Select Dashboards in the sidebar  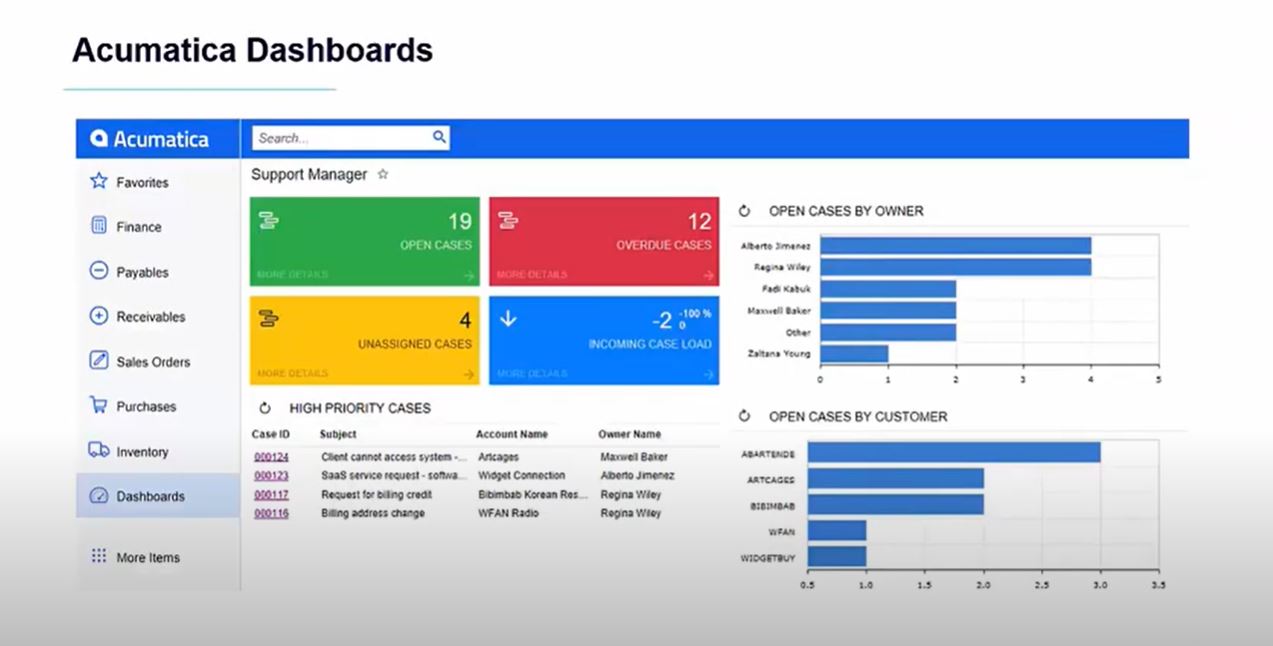click(x=158, y=496)
